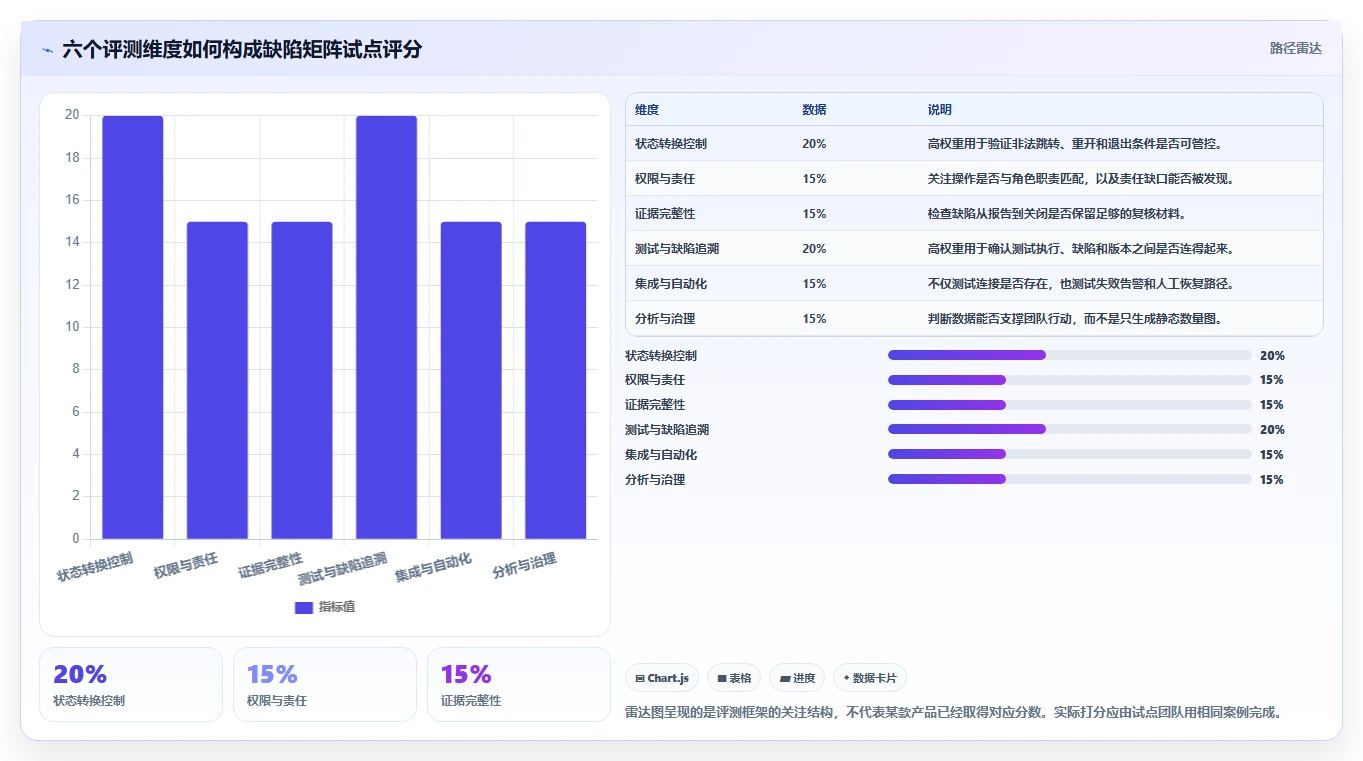Open the 15% 证据完整性 data card
The image size is (1363, 761).
tap(519, 684)
